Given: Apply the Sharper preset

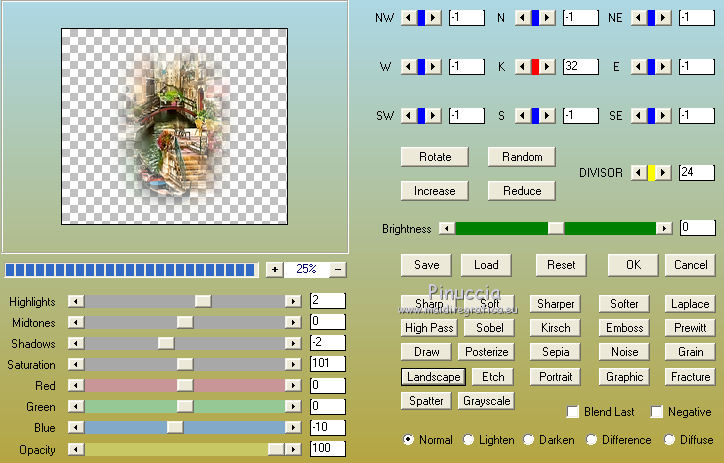Looking at the screenshot, I should click(555, 304).
